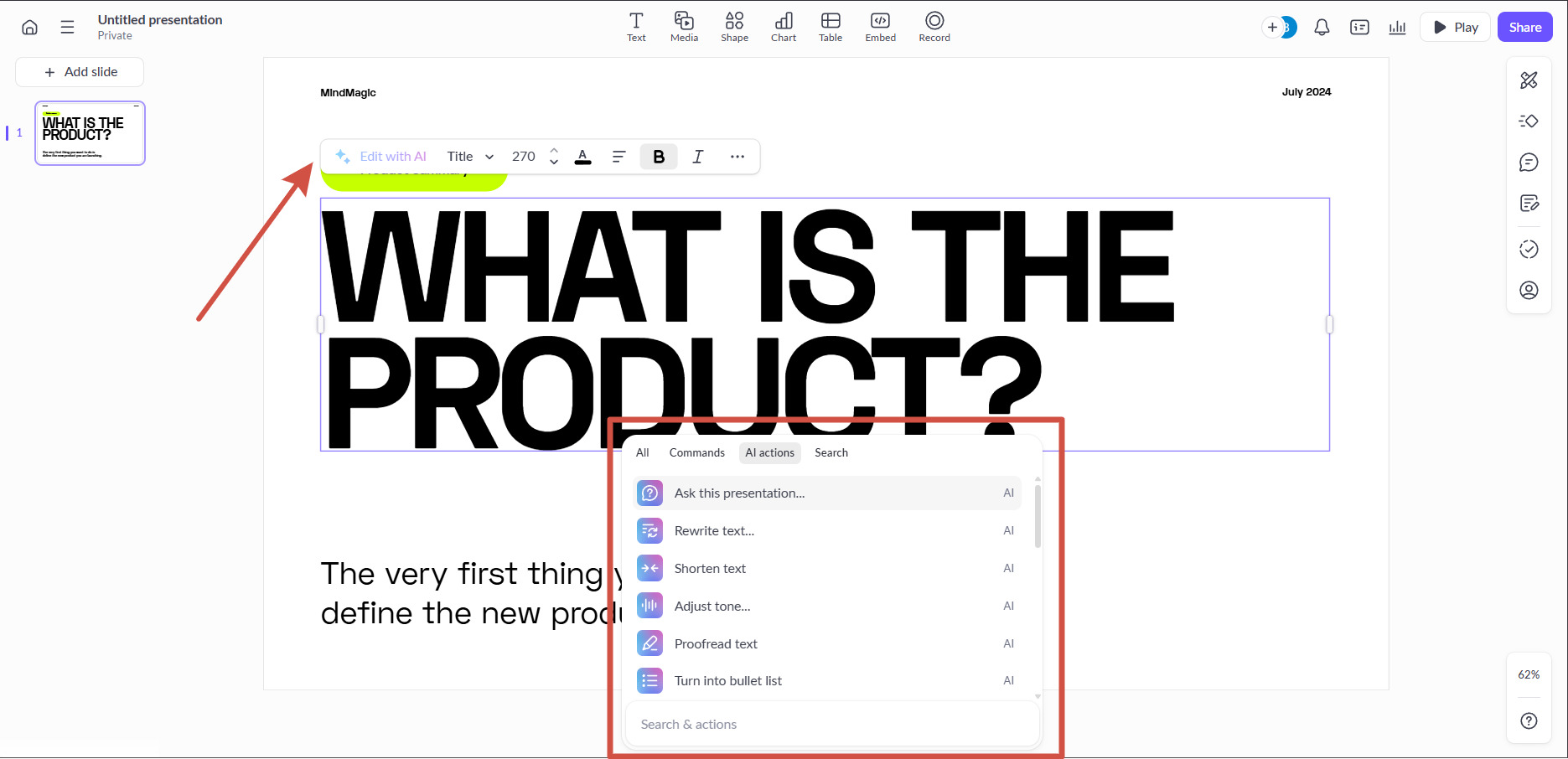Open the hamburger main menu
Viewport: 1568px width, 759px height.
pyautogui.click(x=67, y=27)
